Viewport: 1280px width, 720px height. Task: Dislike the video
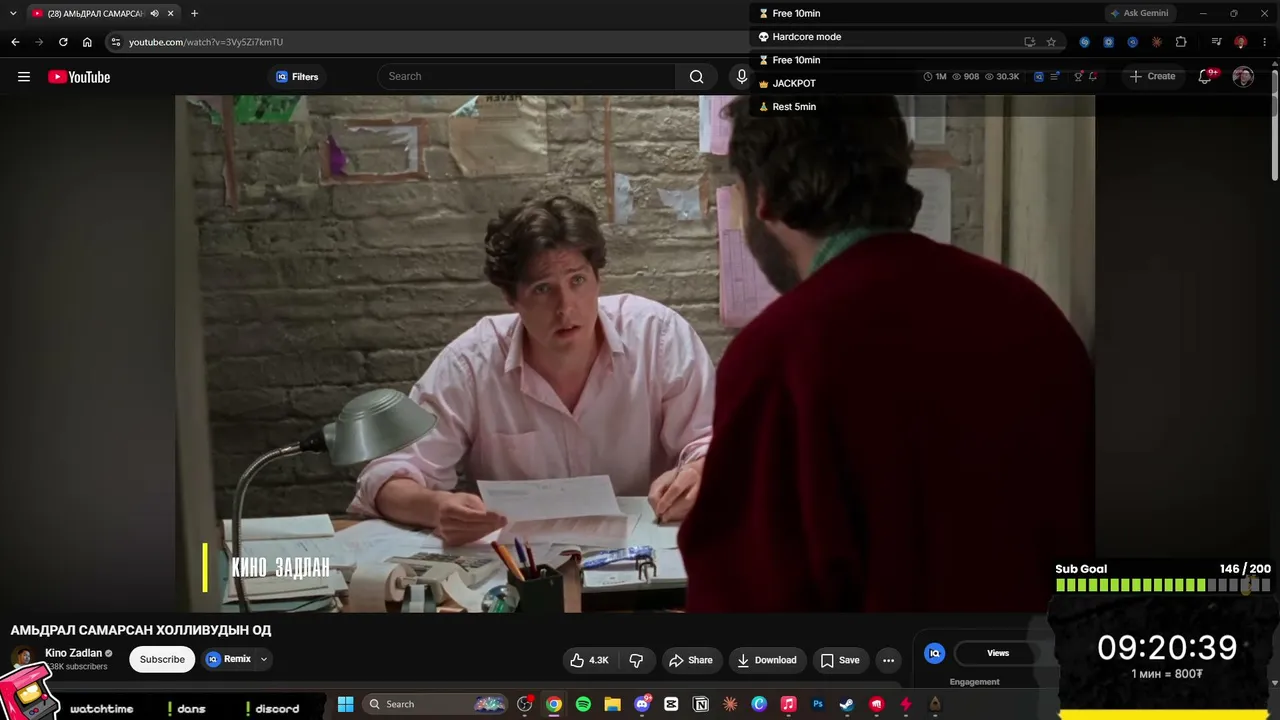pyautogui.click(x=636, y=660)
